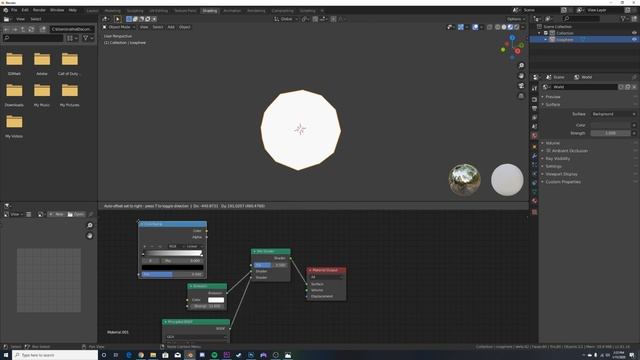
Task: Select the cursor select tool in viewport header
Action: pos(118,19)
